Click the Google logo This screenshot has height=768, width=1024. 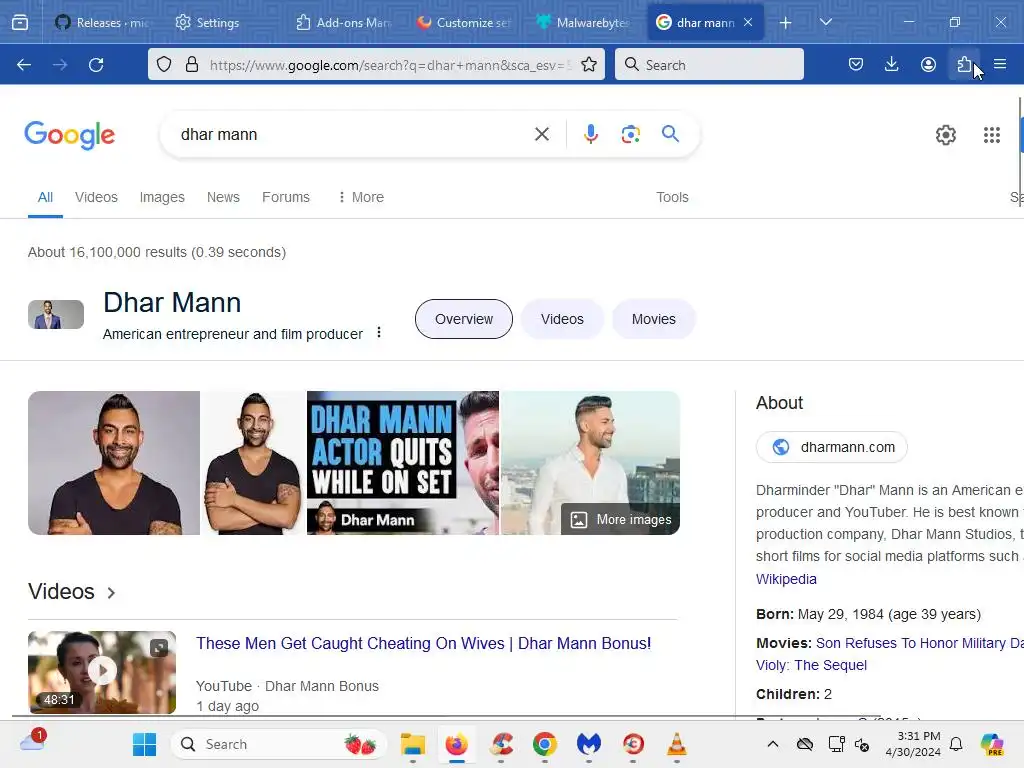(x=70, y=135)
